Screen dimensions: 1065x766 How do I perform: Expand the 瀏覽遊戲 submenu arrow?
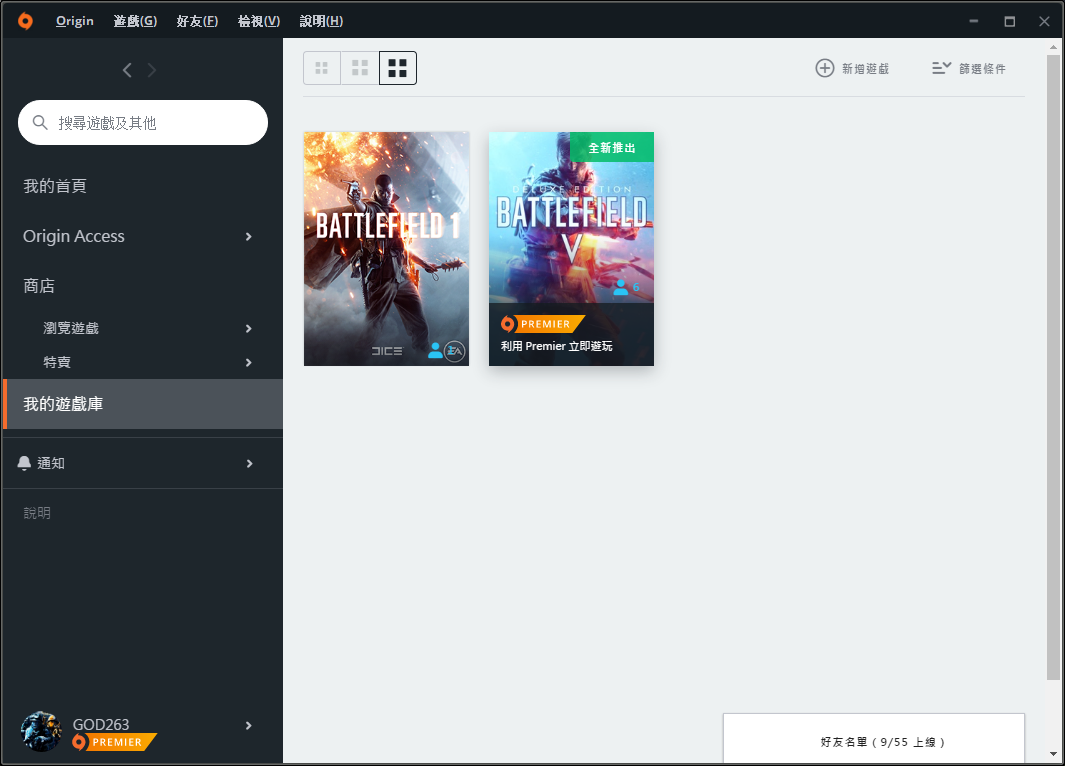click(249, 329)
